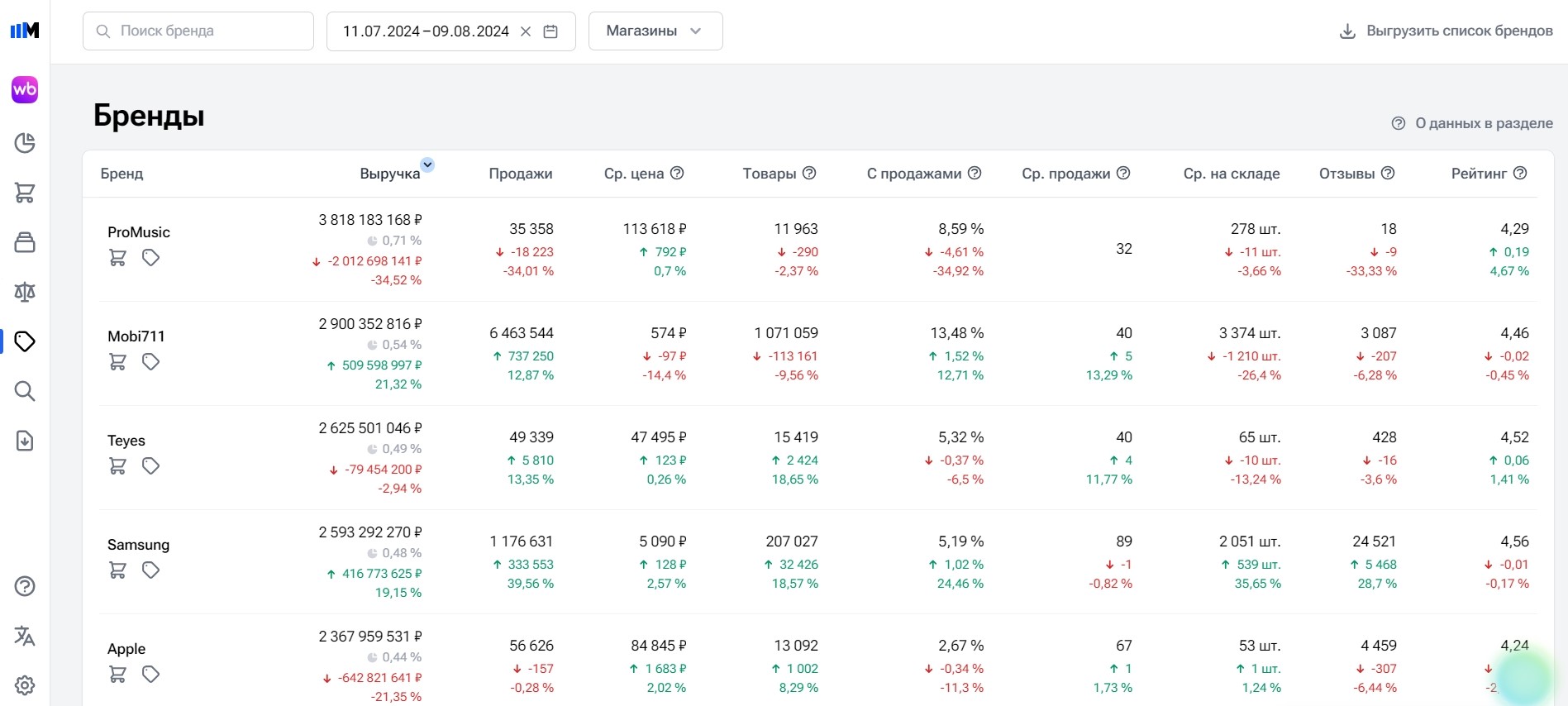
Task: Open the calendar date picker icon
Action: 550,31
